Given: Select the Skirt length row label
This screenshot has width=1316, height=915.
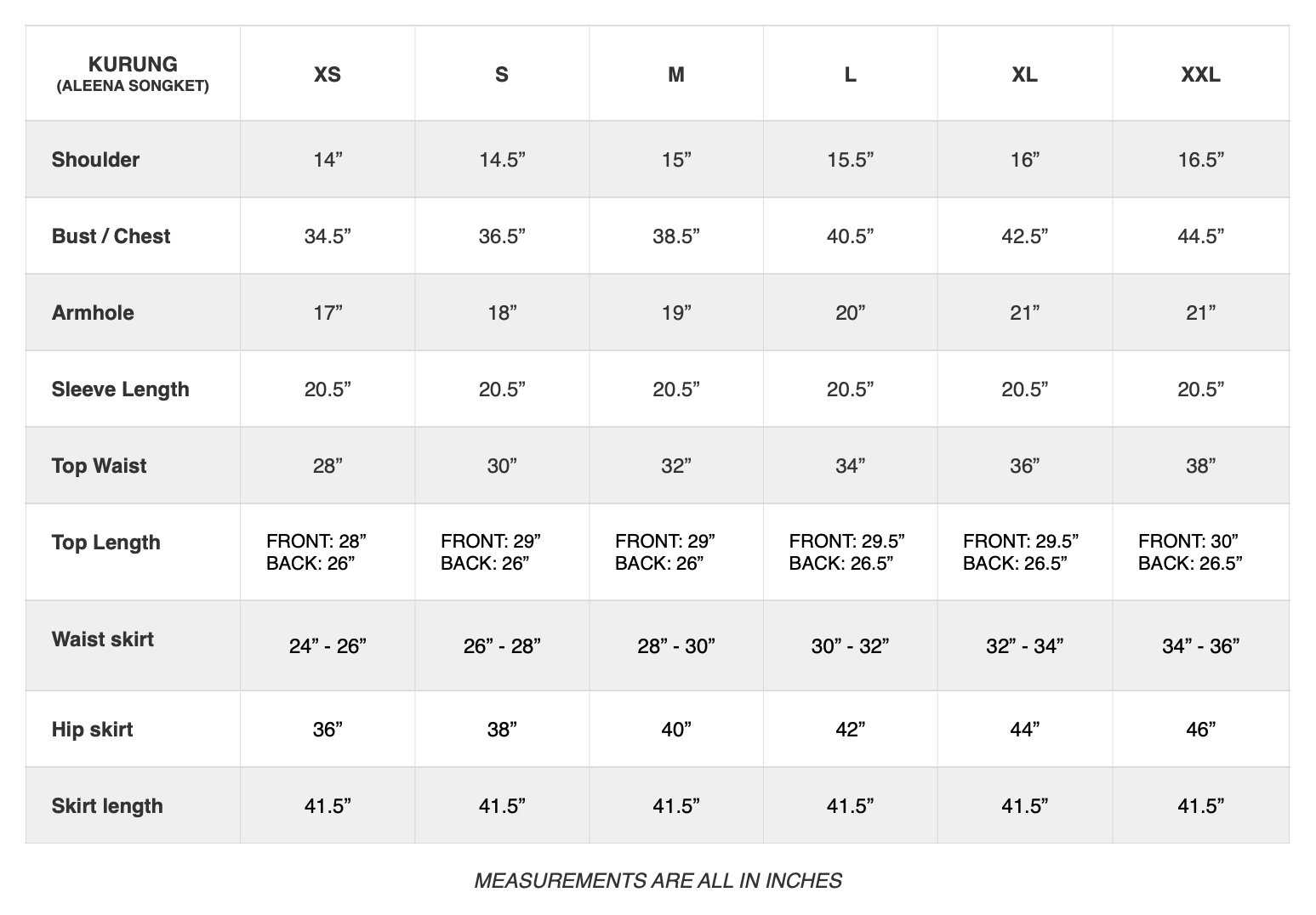Looking at the screenshot, I should tap(107, 806).
